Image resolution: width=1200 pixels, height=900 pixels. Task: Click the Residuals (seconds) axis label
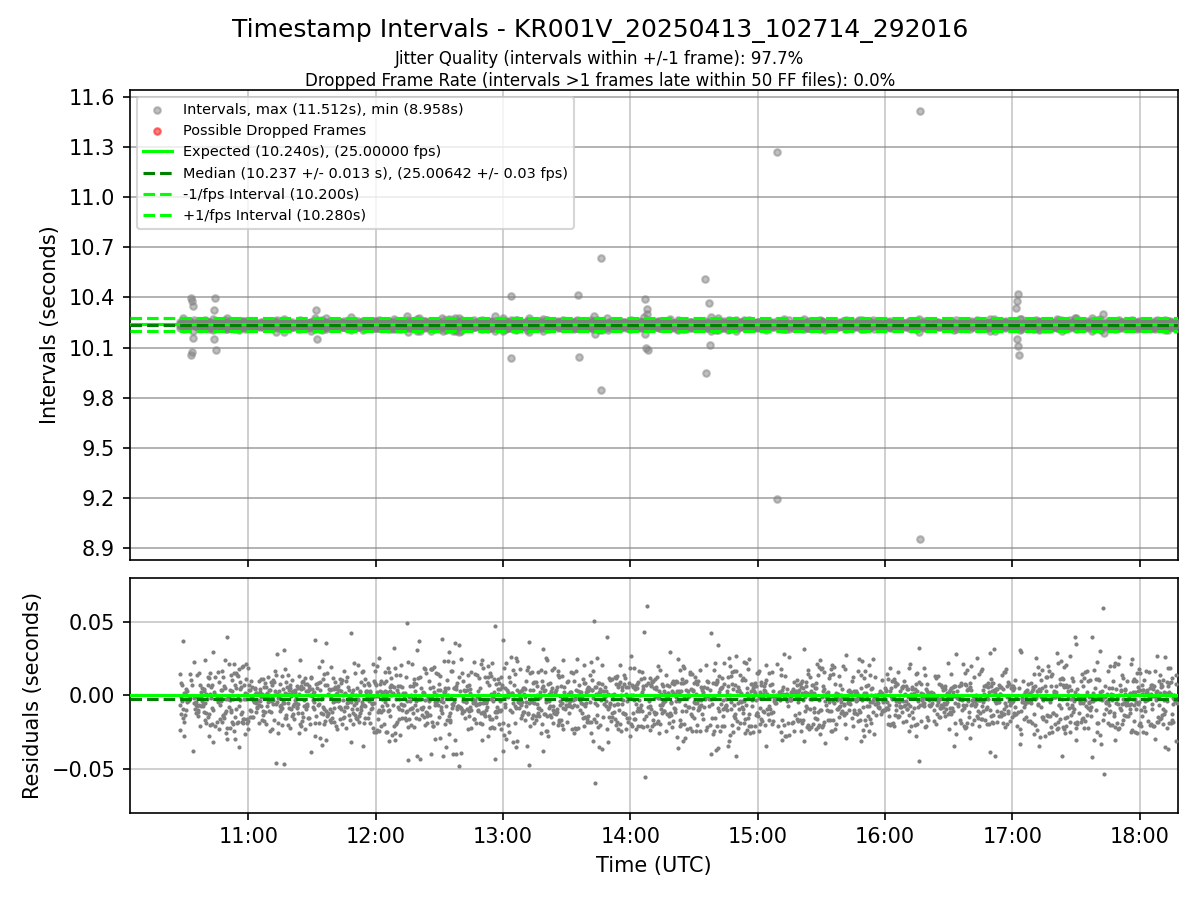click(x=31, y=696)
